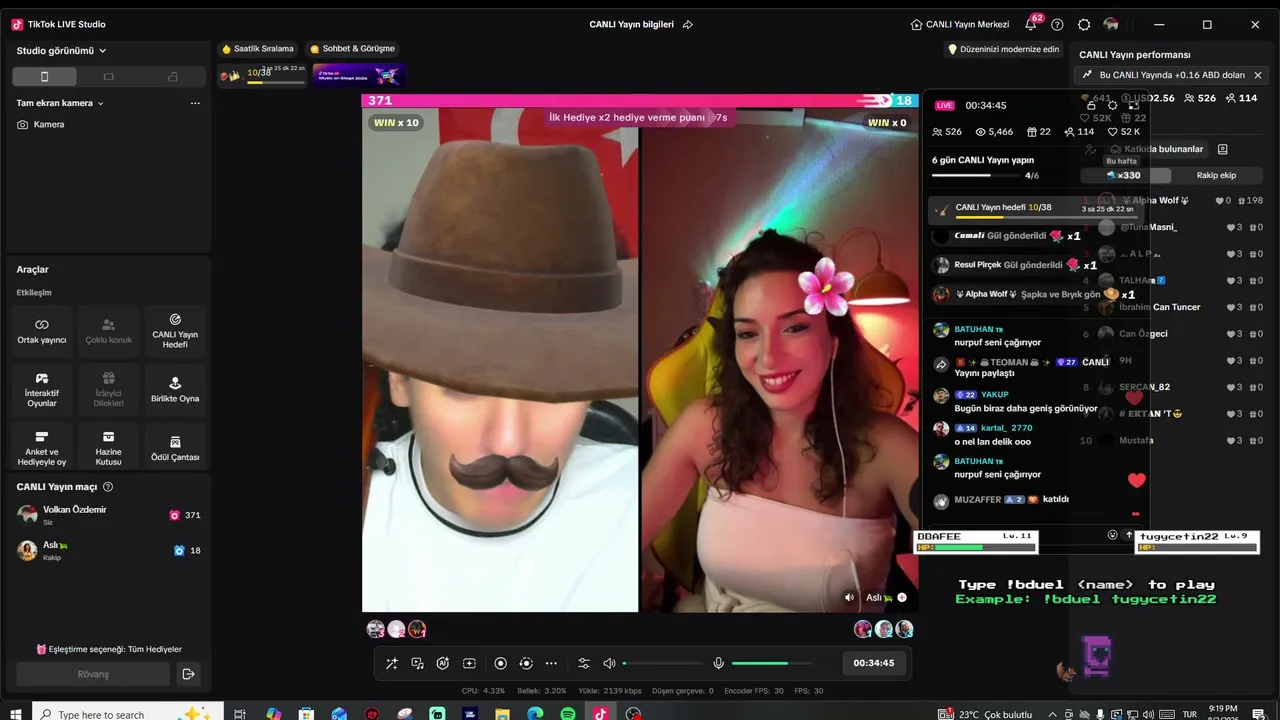Click the Katkıda bulunanlar button

pyautogui.click(x=1156, y=149)
